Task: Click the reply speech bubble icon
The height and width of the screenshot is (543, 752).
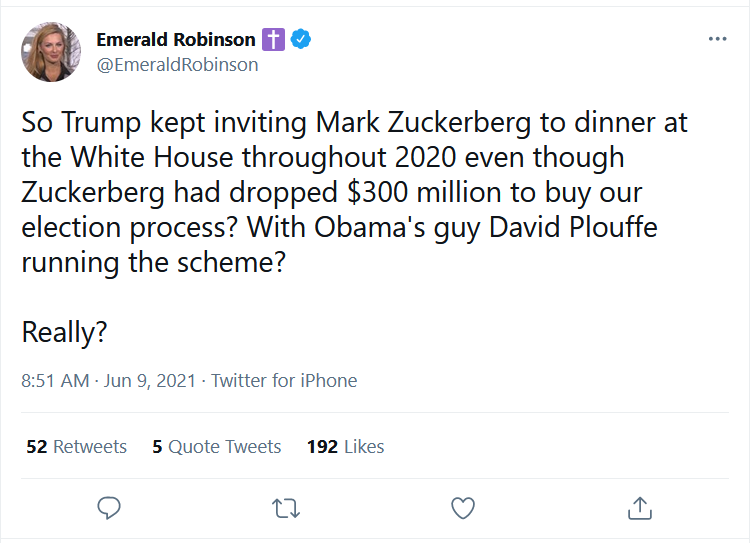Action: point(109,508)
